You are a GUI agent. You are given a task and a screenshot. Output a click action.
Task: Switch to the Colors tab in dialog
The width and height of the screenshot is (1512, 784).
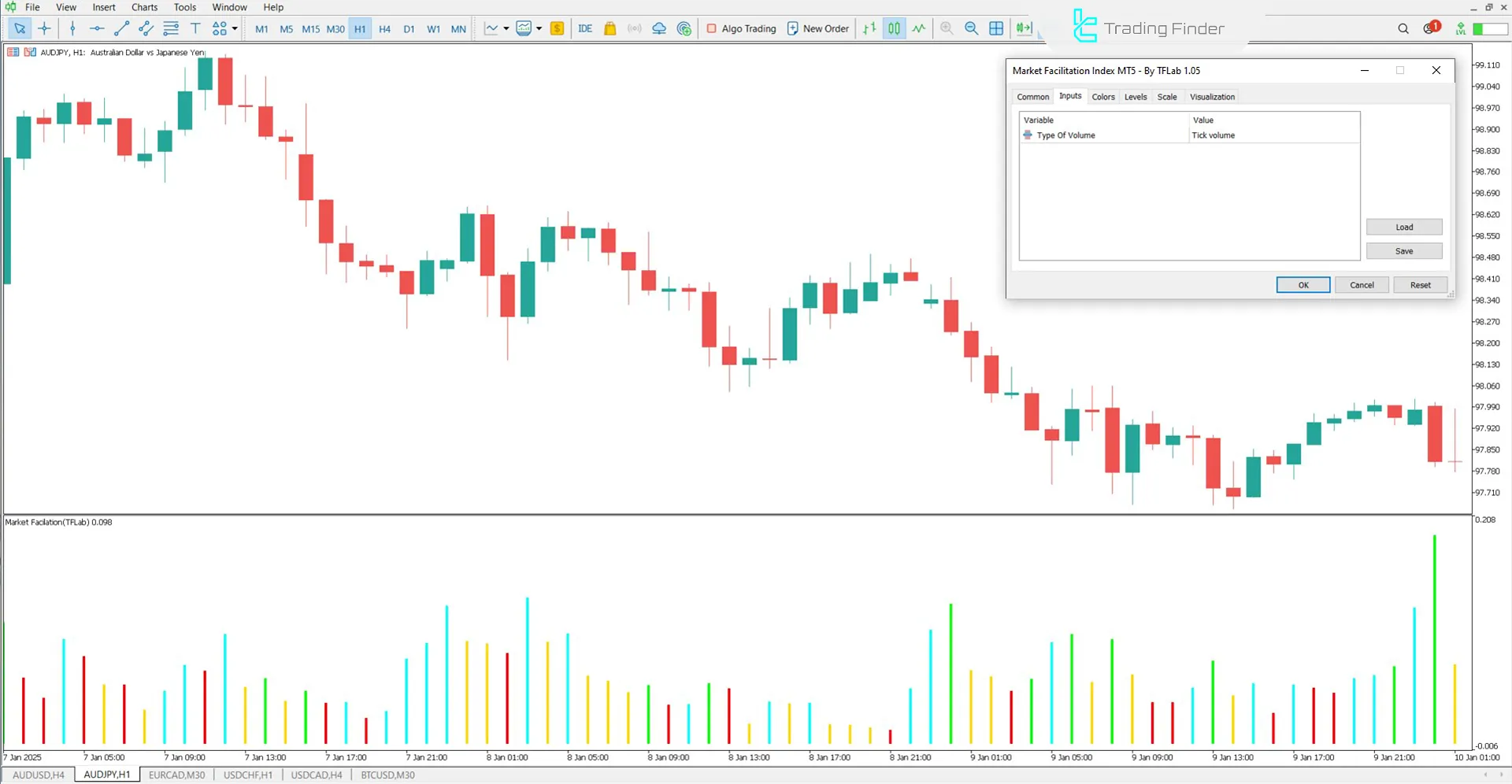(1103, 96)
